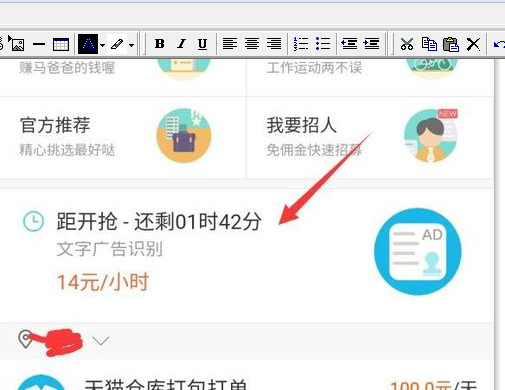
Task: Toggle underline formatting
Action: point(202,44)
